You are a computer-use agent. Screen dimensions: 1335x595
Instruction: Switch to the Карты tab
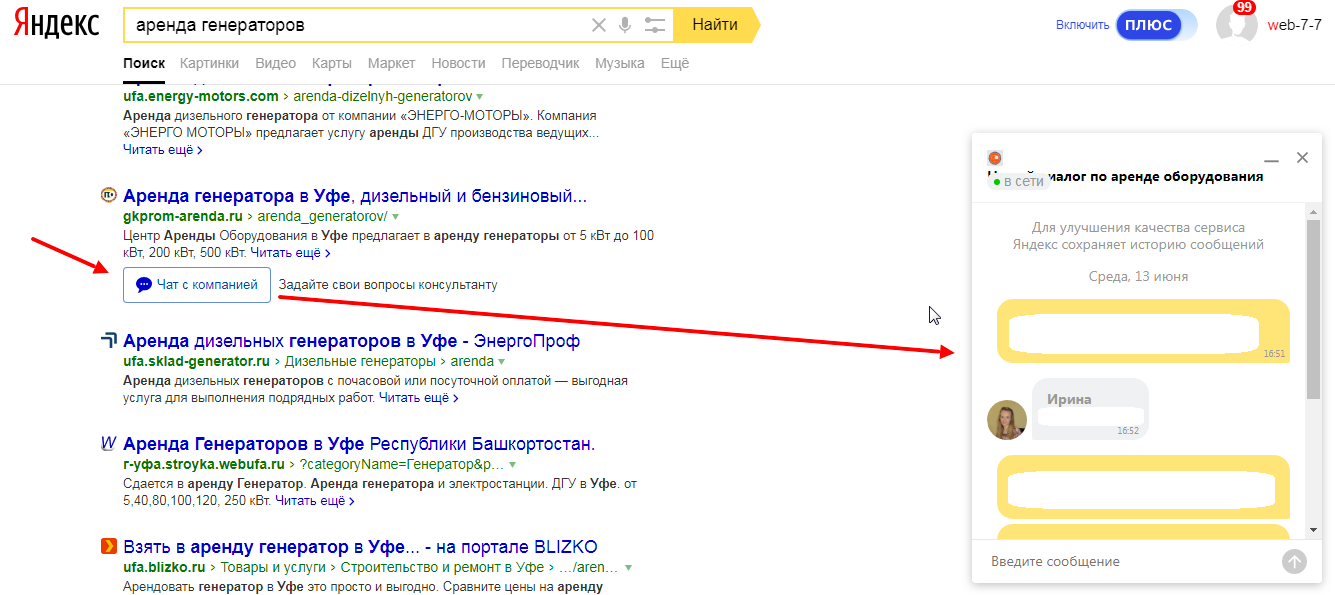[331, 63]
